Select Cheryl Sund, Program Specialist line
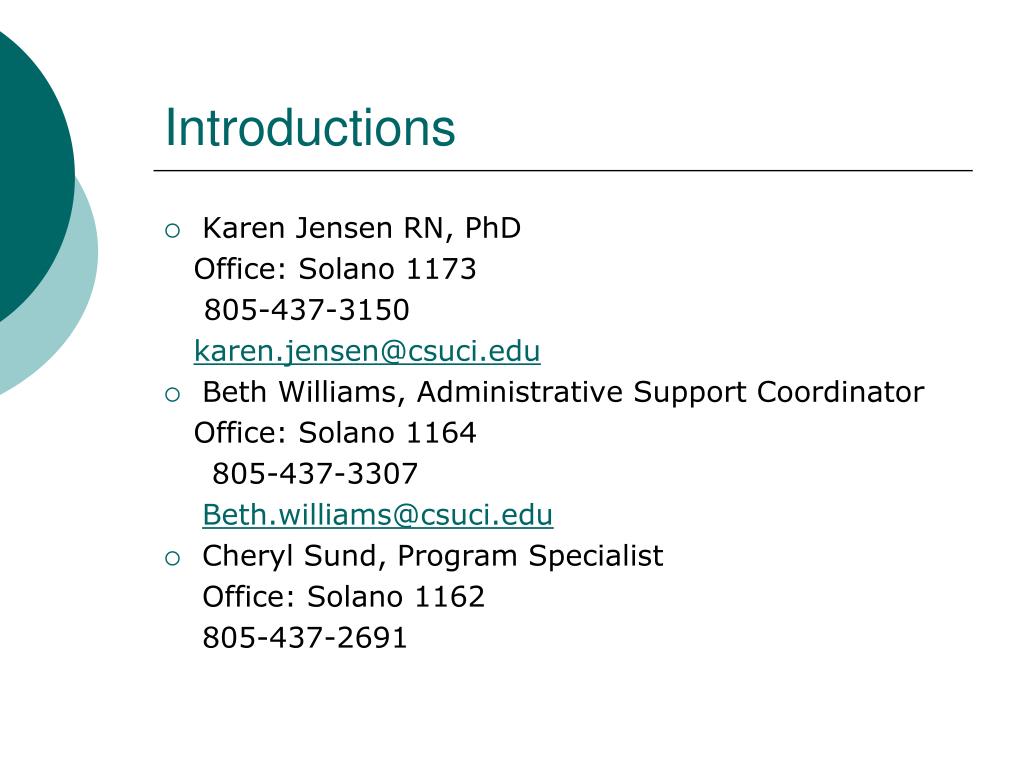Image resolution: width=1024 pixels, height=768 pixels. click(x=433, y=556)
